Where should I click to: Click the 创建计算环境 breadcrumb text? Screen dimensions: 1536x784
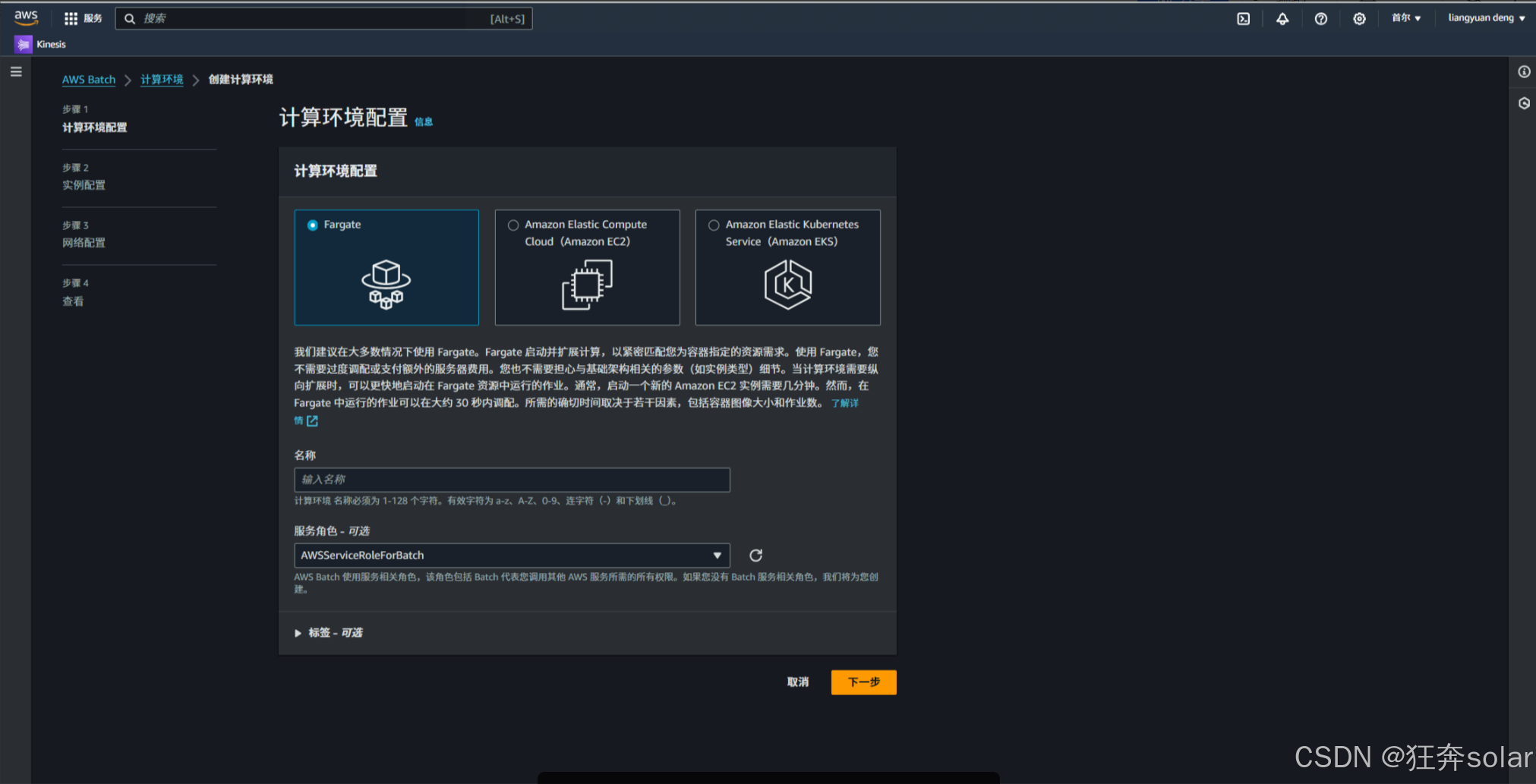pos(241,80)
